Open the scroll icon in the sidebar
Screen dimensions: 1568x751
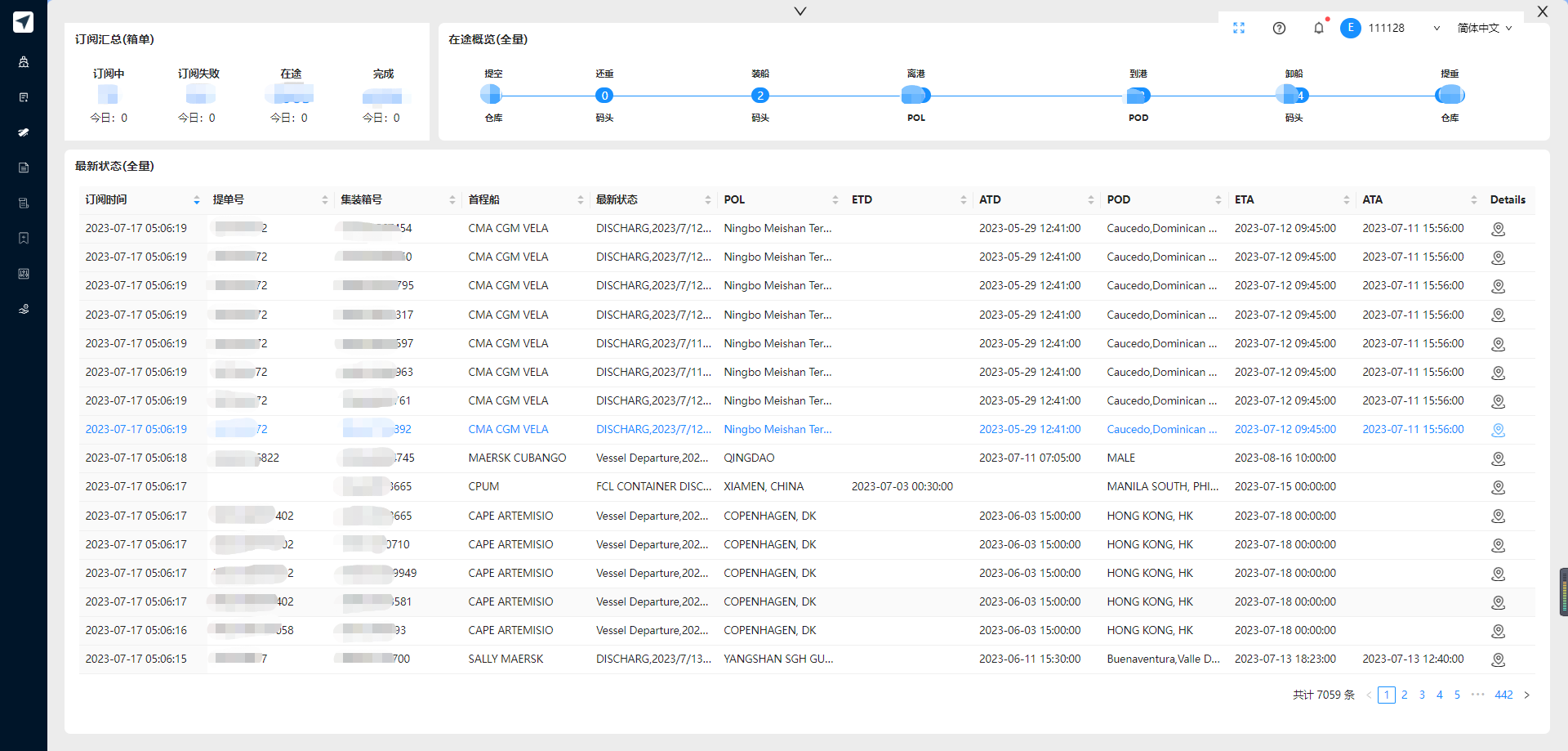[24, 203]
